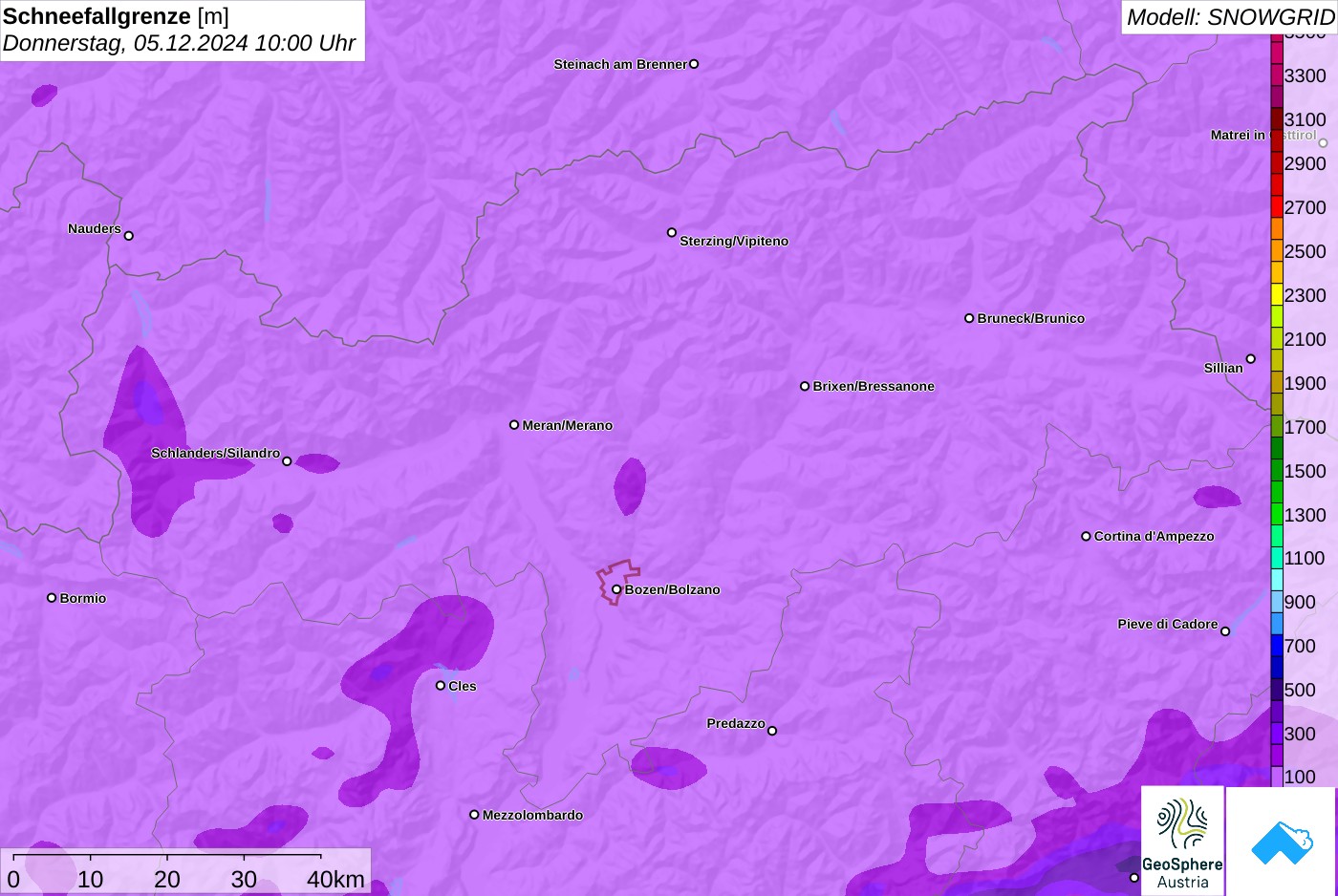1338x896 pixels.
Task: Click the Bormio location marker
Action: pos(52,598)
